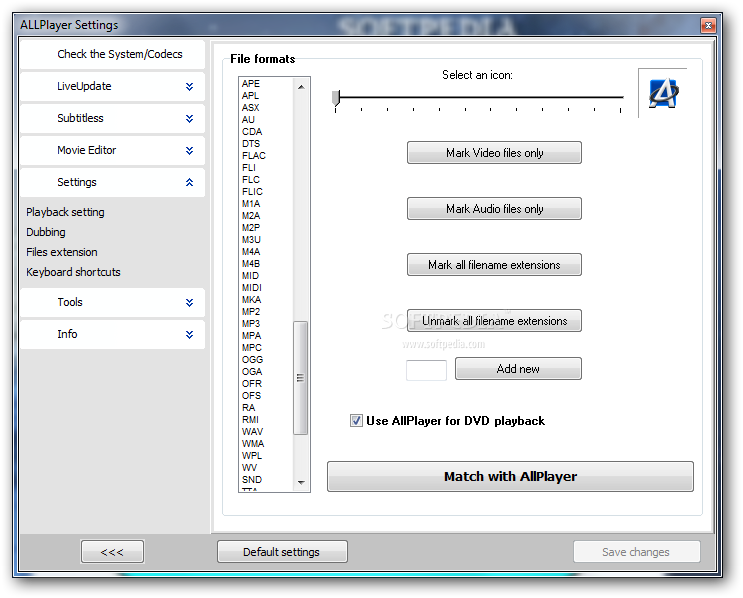Select OGG in the file formats list
The image size is (743, 598).
[252, 360]
